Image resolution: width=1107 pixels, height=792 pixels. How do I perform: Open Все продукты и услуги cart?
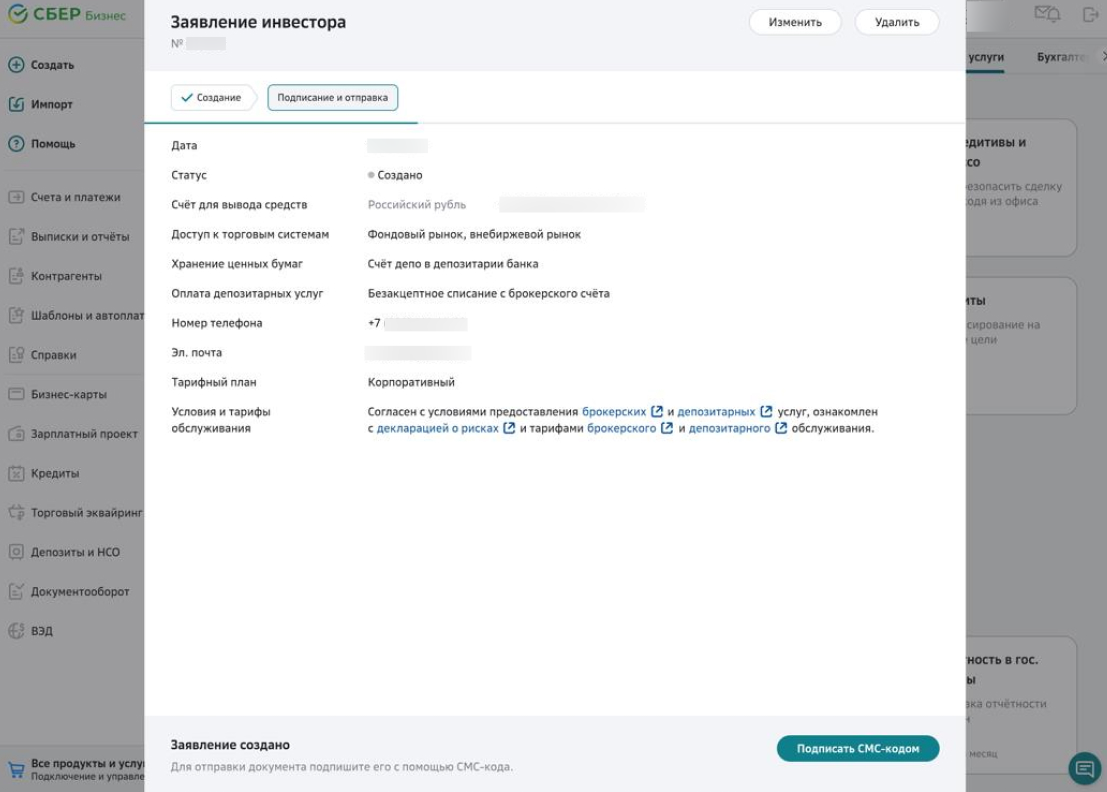16,769
